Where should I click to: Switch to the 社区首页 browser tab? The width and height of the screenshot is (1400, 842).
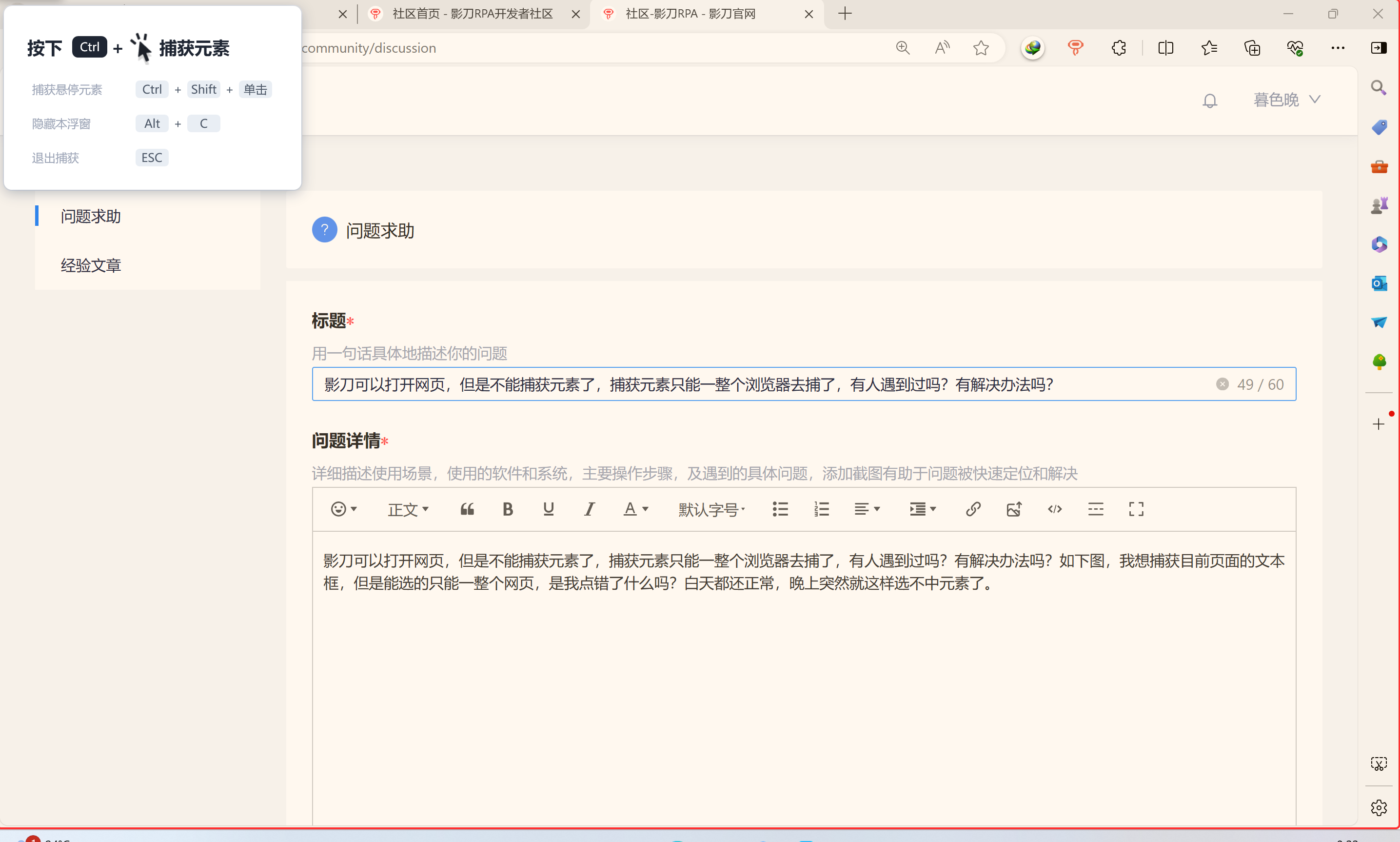[x=472, y=14]
